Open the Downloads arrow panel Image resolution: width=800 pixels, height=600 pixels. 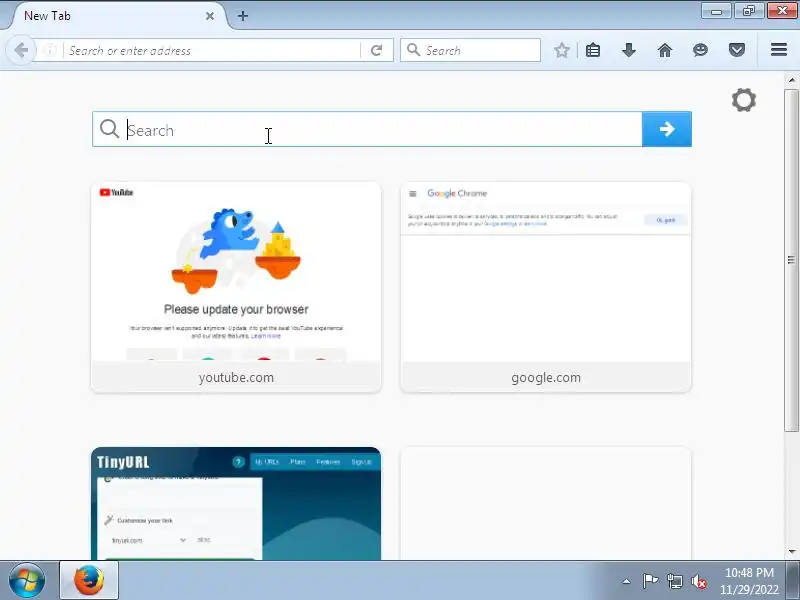629,50
